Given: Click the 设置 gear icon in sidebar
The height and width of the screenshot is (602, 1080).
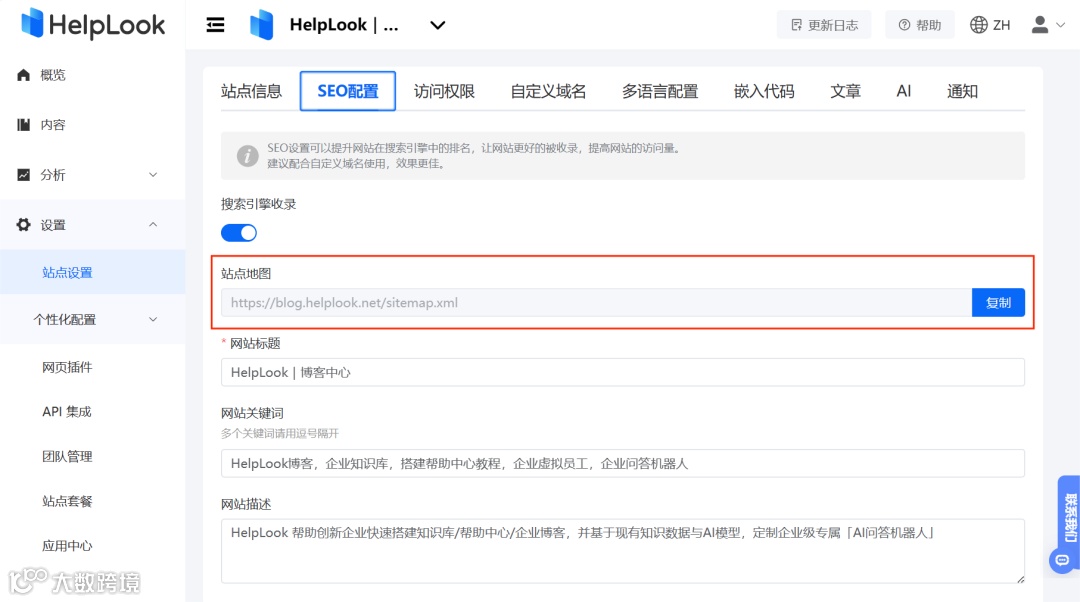Looking at the screenshot, I should [23, 224].
